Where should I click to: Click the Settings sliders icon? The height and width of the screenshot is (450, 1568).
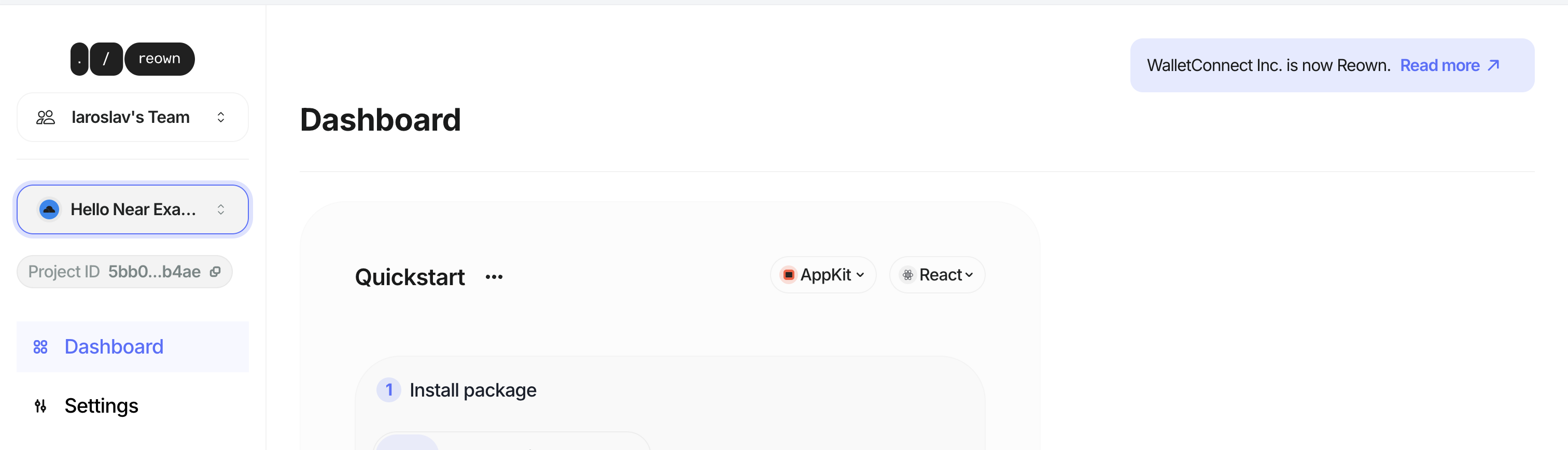pos(40,406)
